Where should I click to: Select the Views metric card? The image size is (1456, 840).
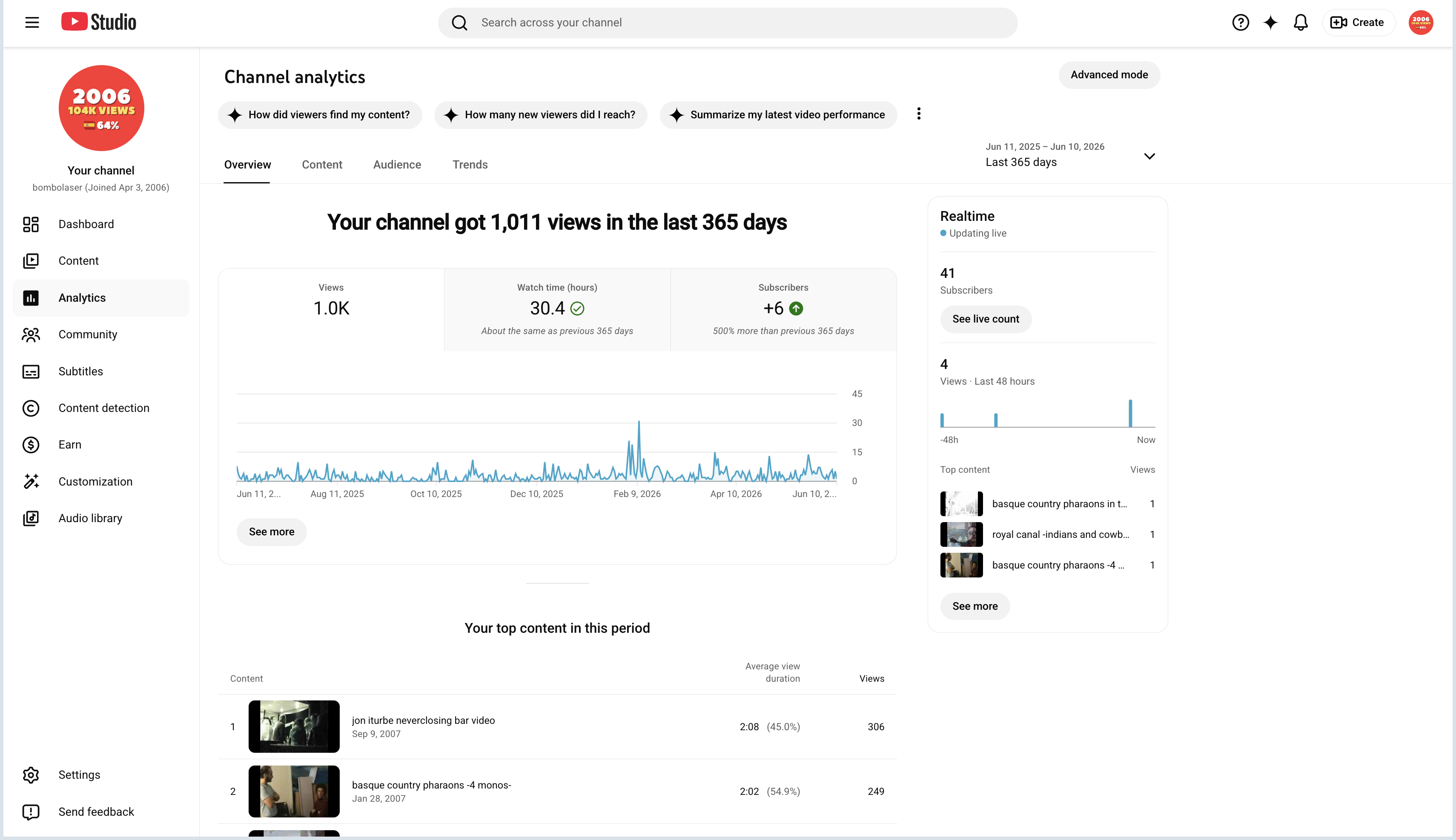(x=331, y=309)
